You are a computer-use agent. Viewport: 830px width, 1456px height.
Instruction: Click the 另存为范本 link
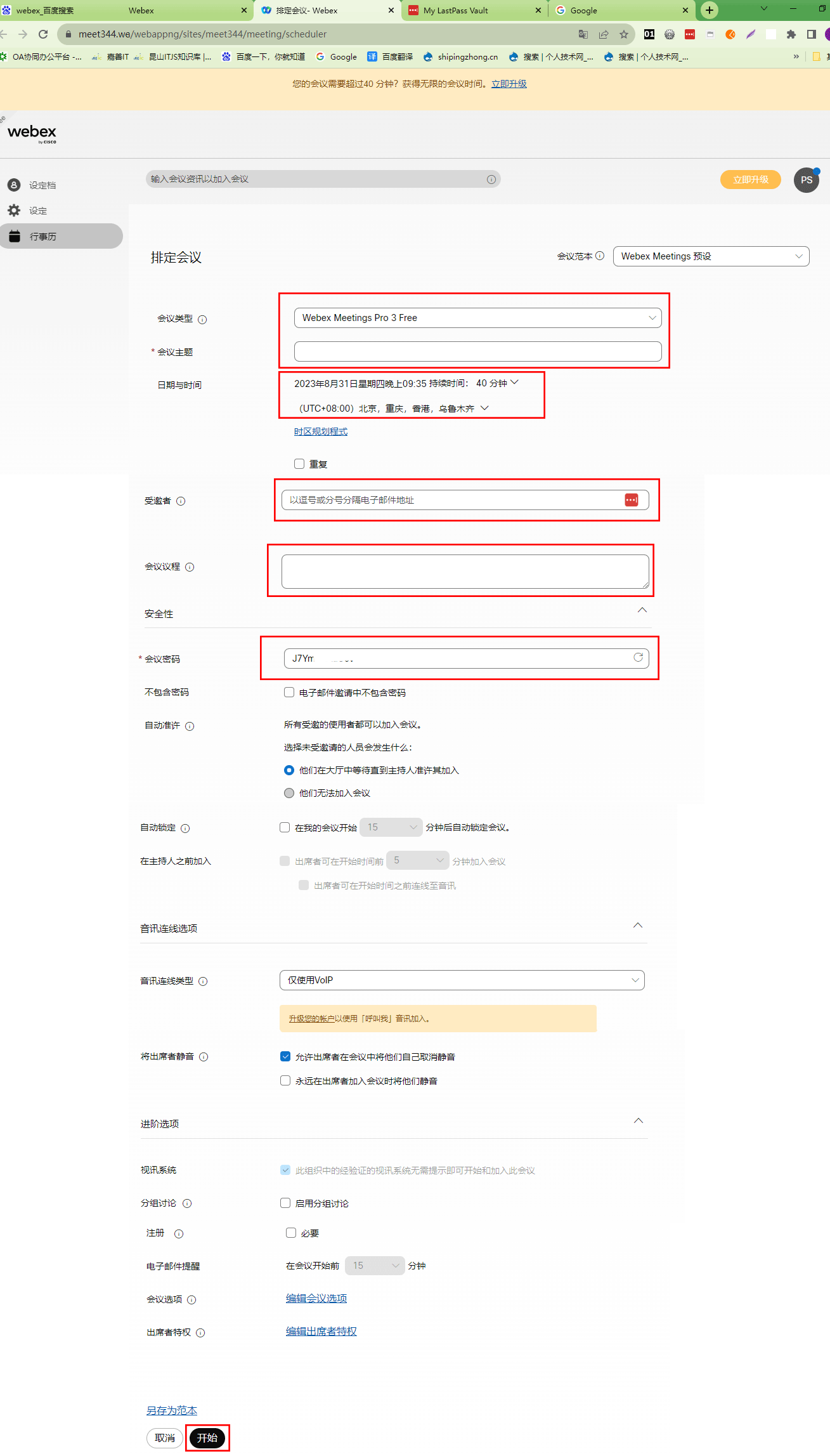click(172, 1410)
